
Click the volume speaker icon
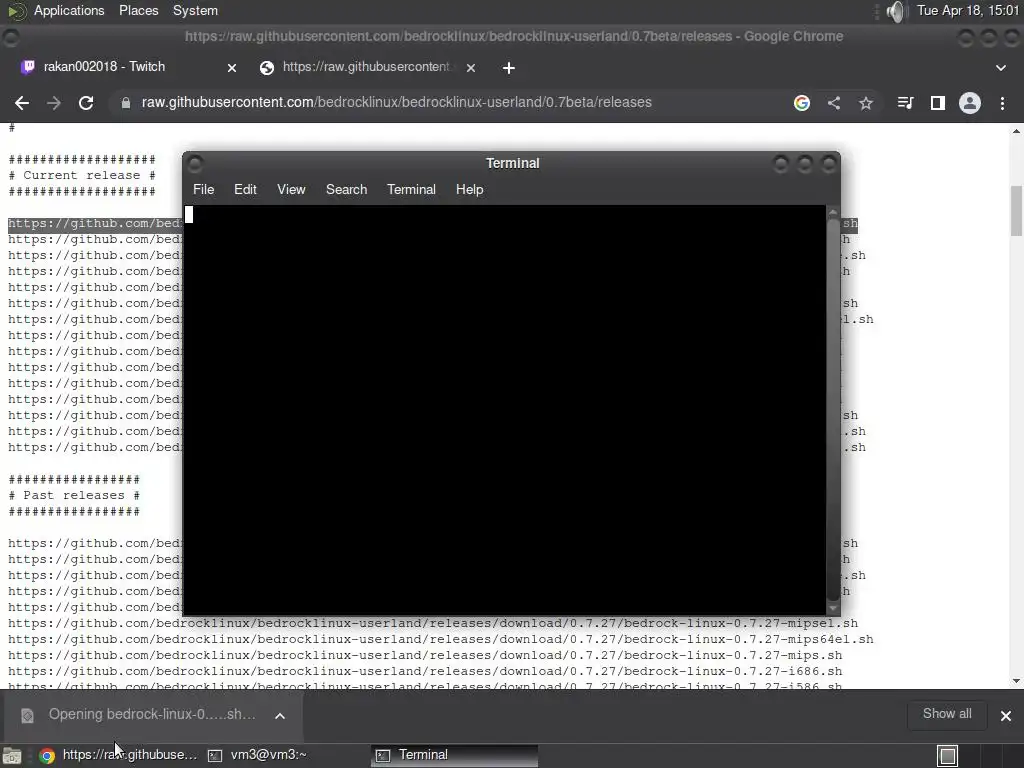(897, 11)
